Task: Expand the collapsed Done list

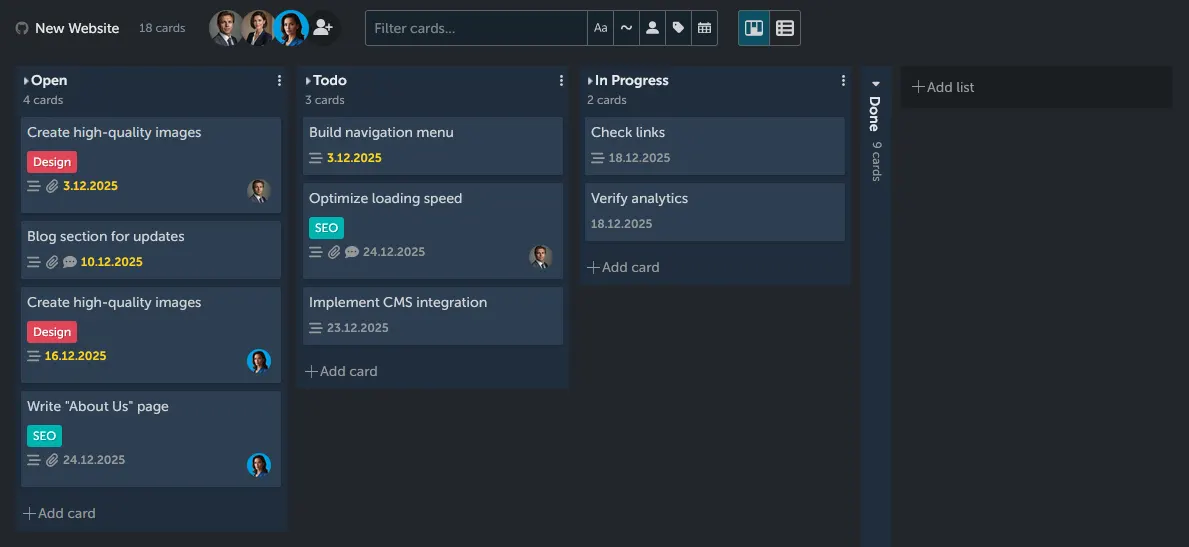Action: click(875, 85)
